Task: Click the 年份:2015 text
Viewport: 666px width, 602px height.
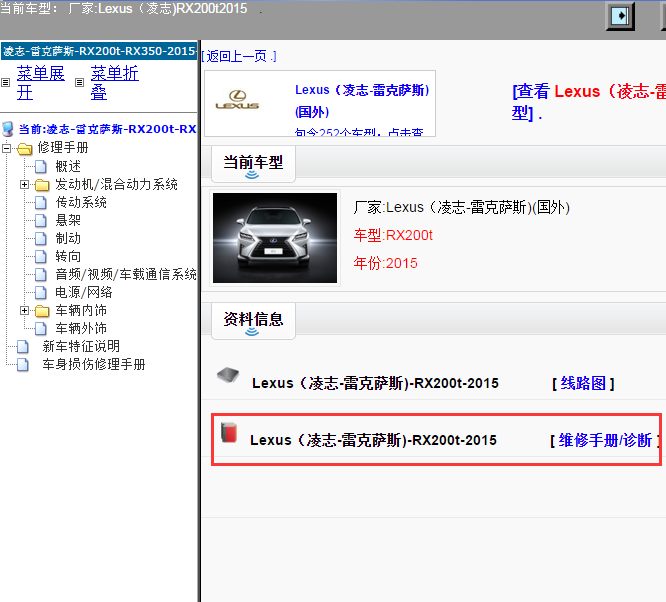Action: 385,263
